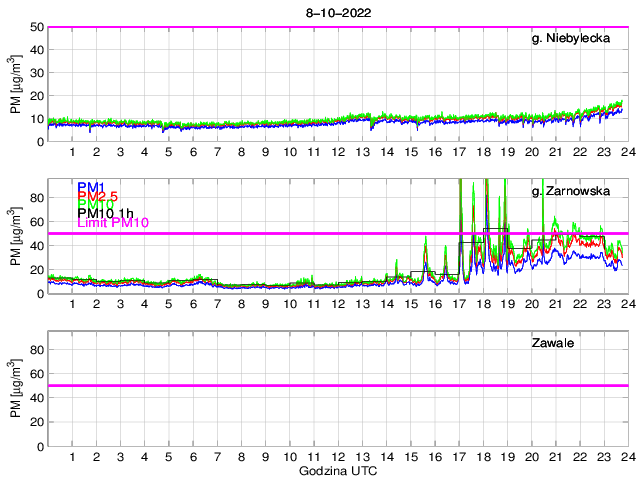Click the Y-axis PM label of the top plot
Viewport: 640px width, 480px height.
pyautogui.click(x=15, y=85)
